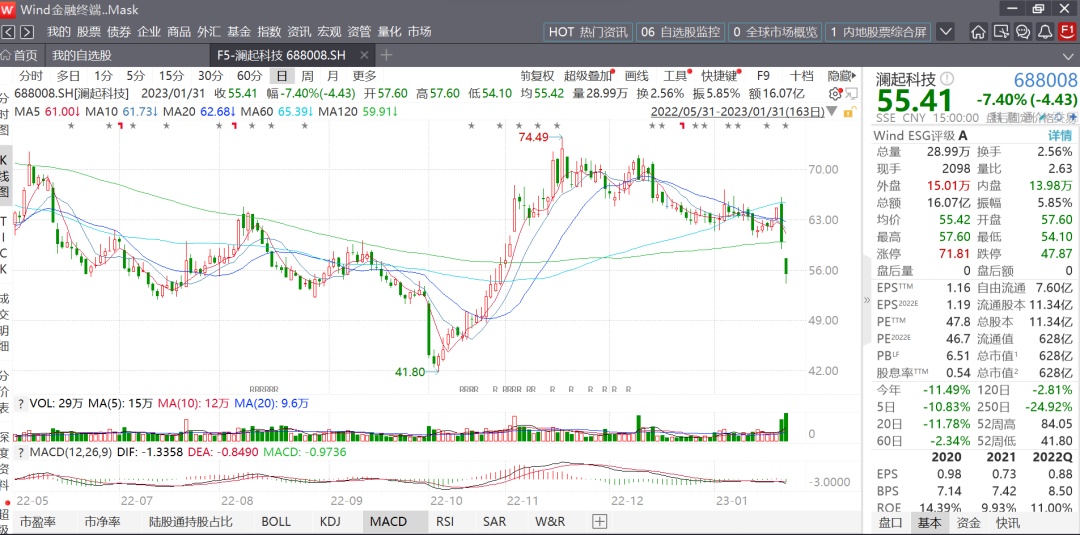1080x535 pixels.
Task: Open the 基金 menu
Action: [239, 32]
